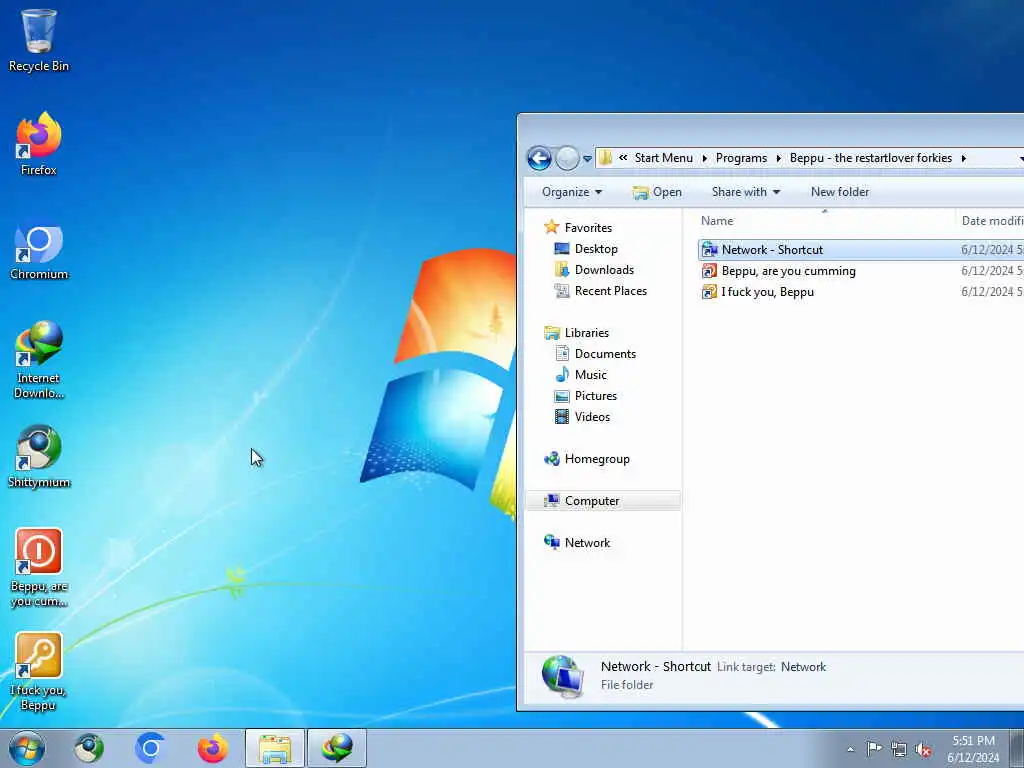Launch Firefox from the taskbar

pos(212,748)
